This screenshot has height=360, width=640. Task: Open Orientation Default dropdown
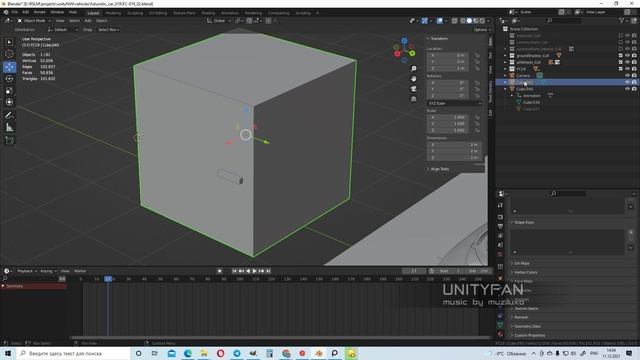point(63,30)
